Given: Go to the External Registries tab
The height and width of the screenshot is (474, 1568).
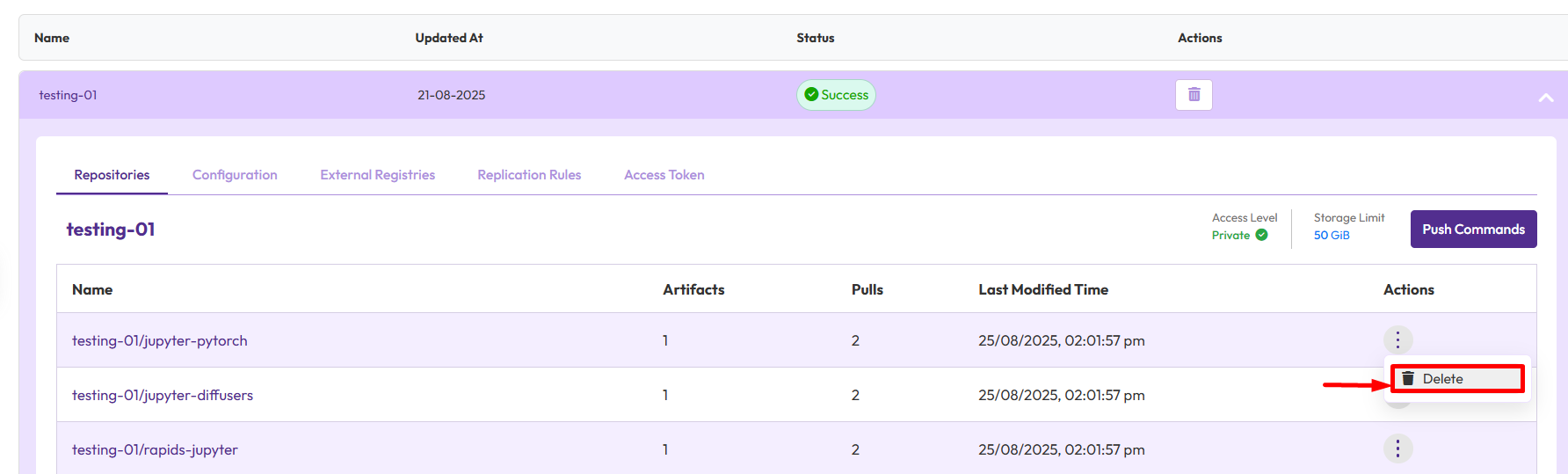Looking at the screenshot, I should click(377, 175).
